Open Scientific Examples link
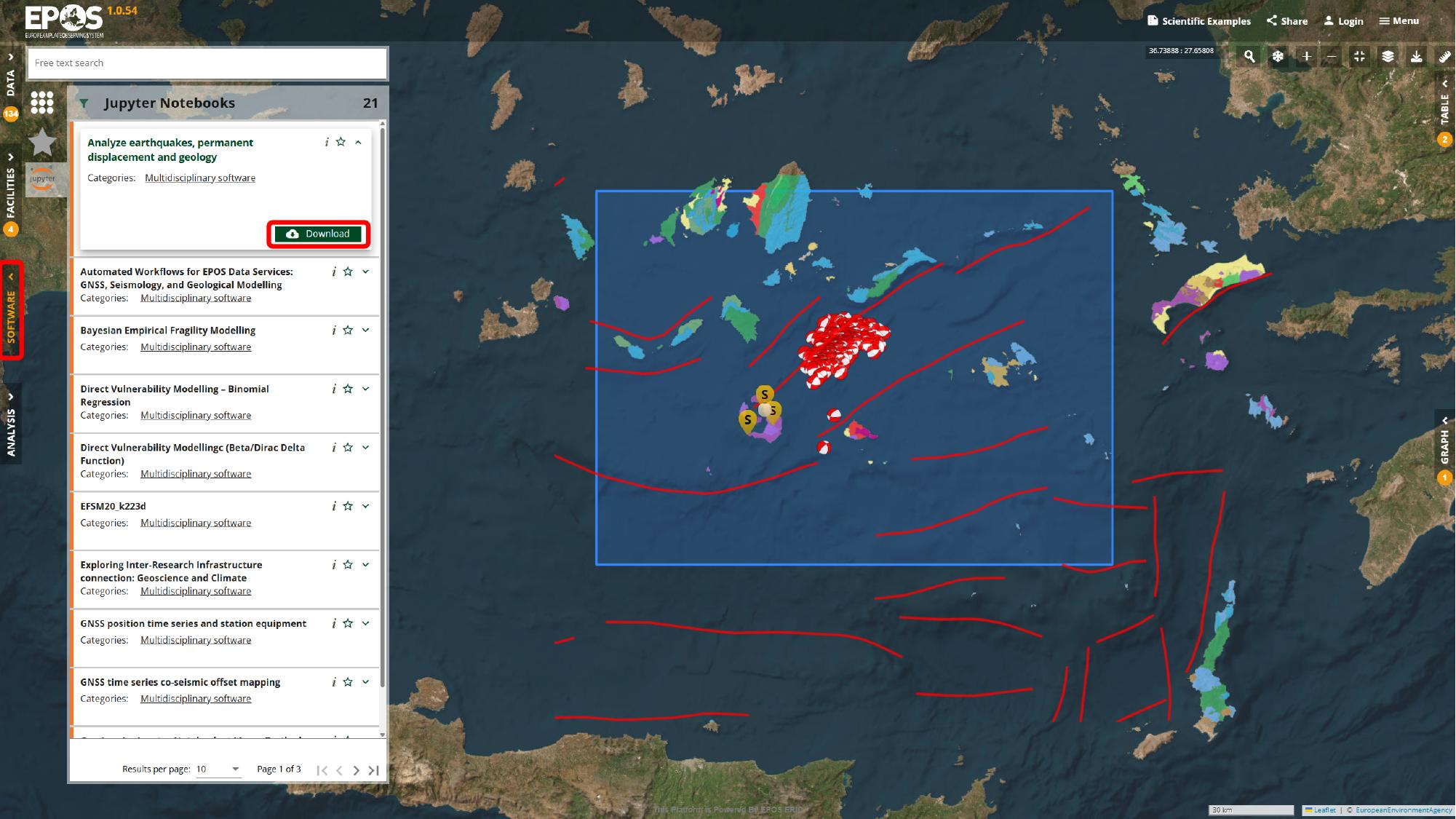This screenshot has width=1456, height=819. point(1199,21)
